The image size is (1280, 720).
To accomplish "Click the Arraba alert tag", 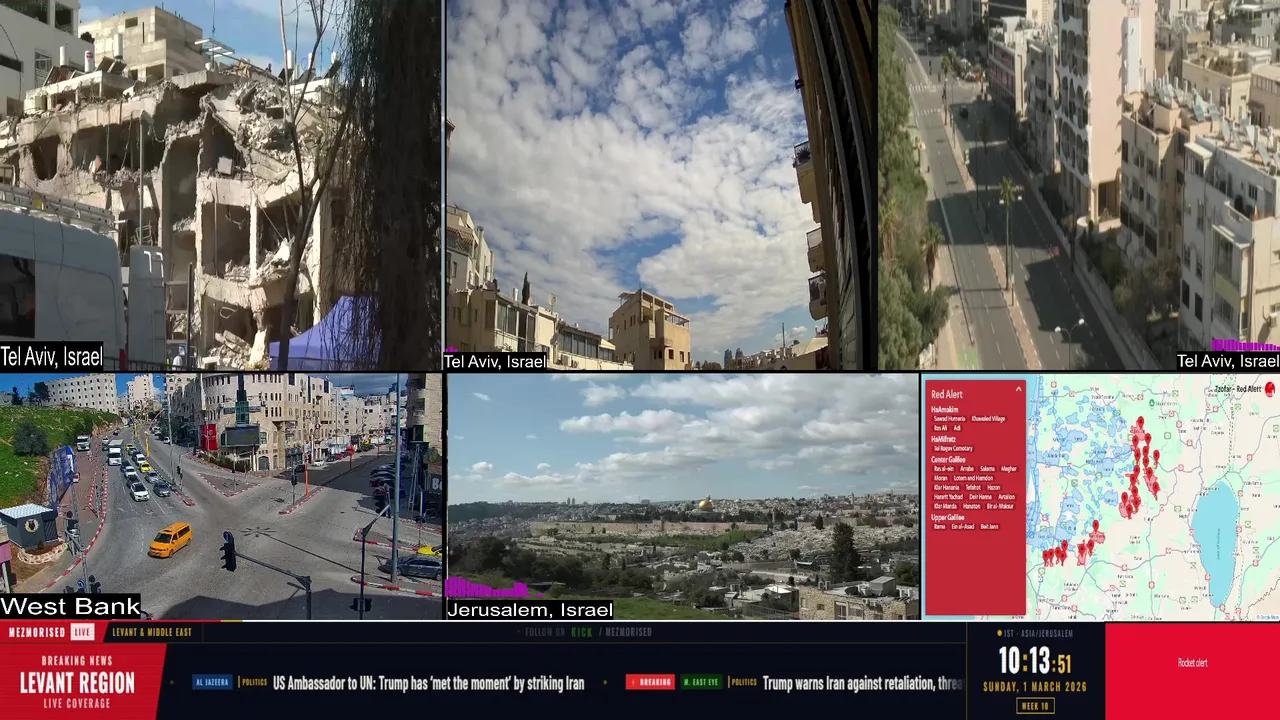I will 967,469.
